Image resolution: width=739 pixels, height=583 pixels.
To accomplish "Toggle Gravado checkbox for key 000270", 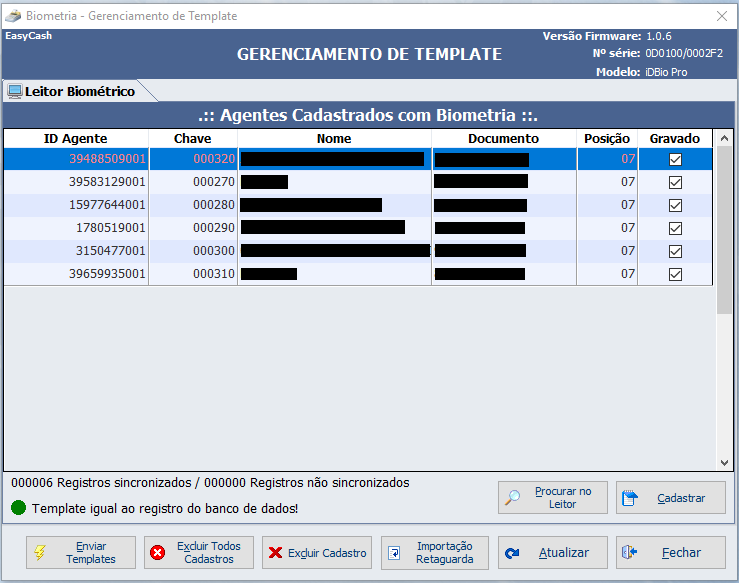I will click(x=675, y=182).
